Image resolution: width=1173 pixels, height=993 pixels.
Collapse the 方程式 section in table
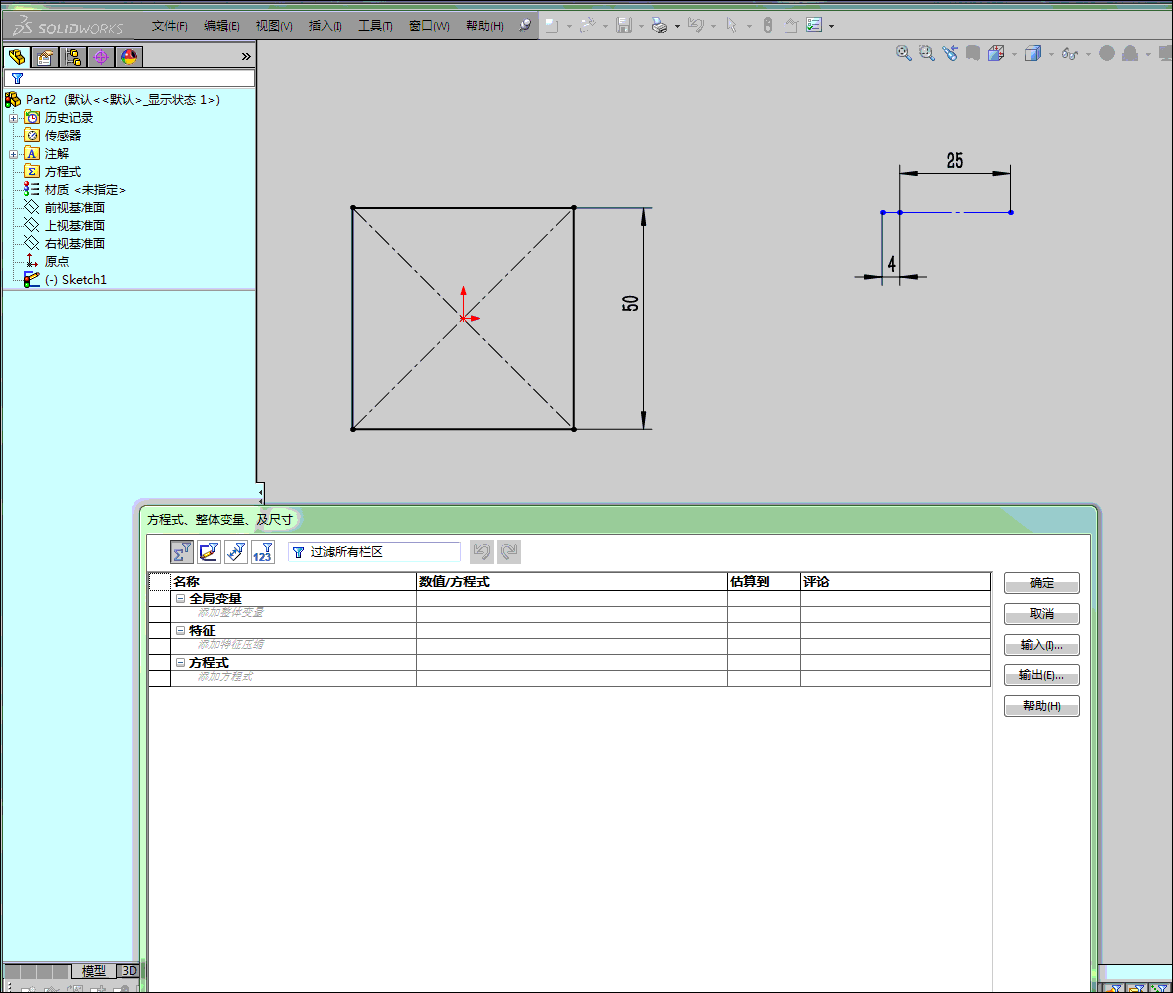[x=180, y=663]
